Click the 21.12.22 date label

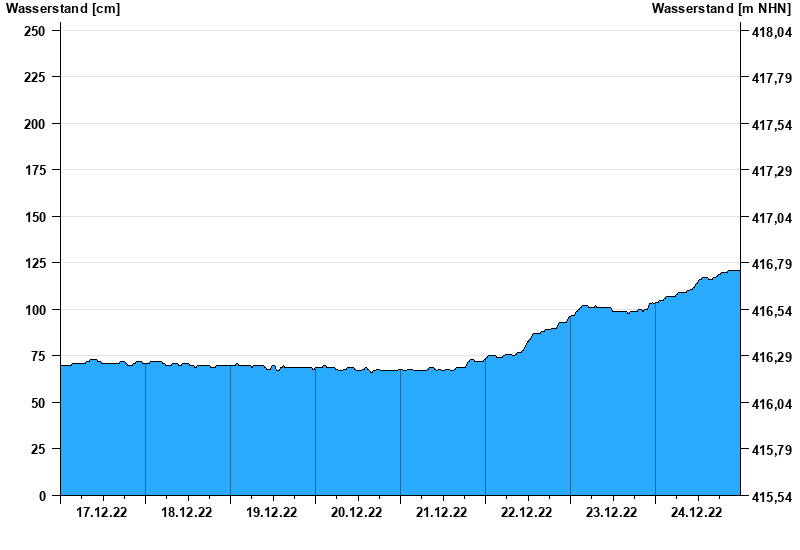point(442,513)
